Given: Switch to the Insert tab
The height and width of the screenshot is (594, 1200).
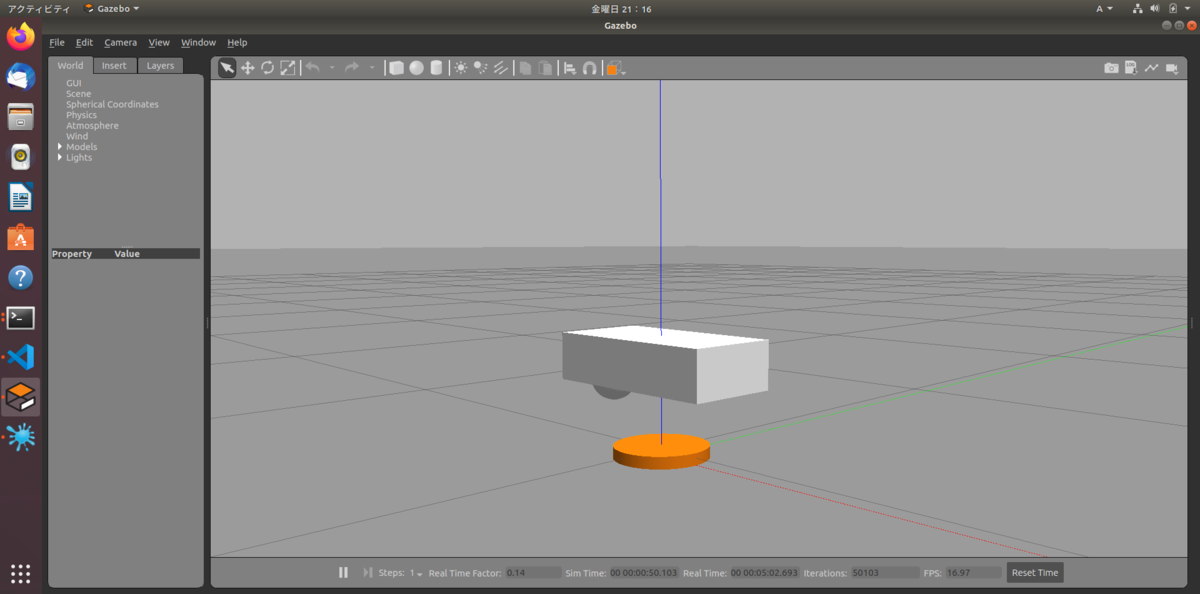Looking at the screenshot, I should [x=114, y=66].
